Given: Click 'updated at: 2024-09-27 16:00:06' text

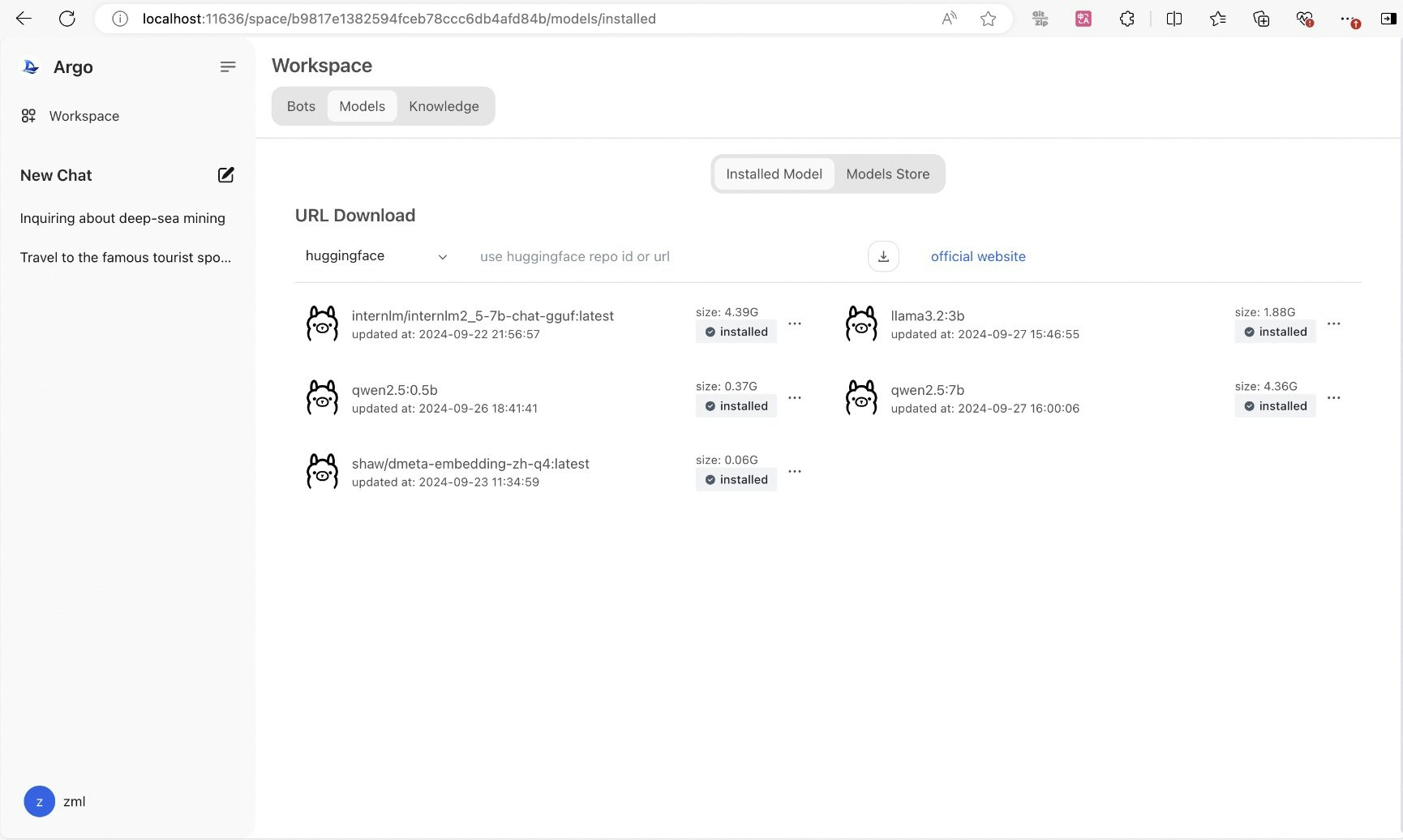Looking at the screenshot, I should click(x=985, y=409).
